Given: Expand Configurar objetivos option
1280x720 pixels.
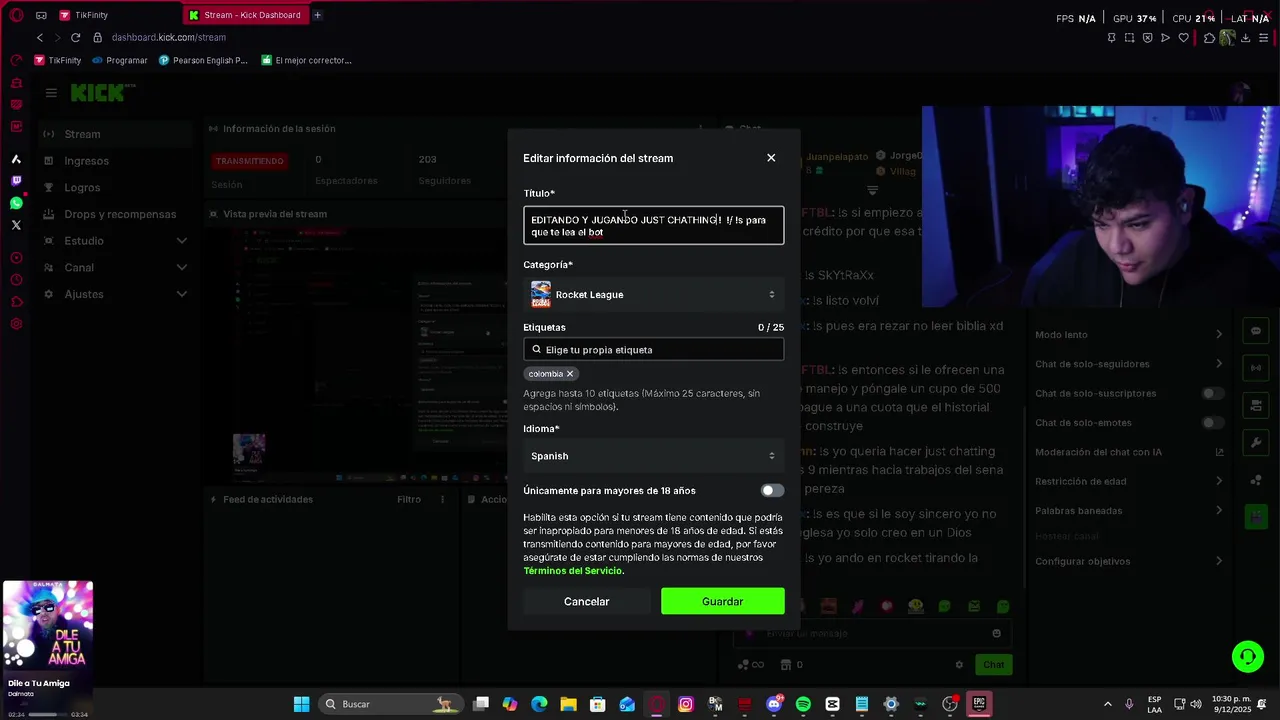Looking at the screenshot, I should coord(1128,562).
